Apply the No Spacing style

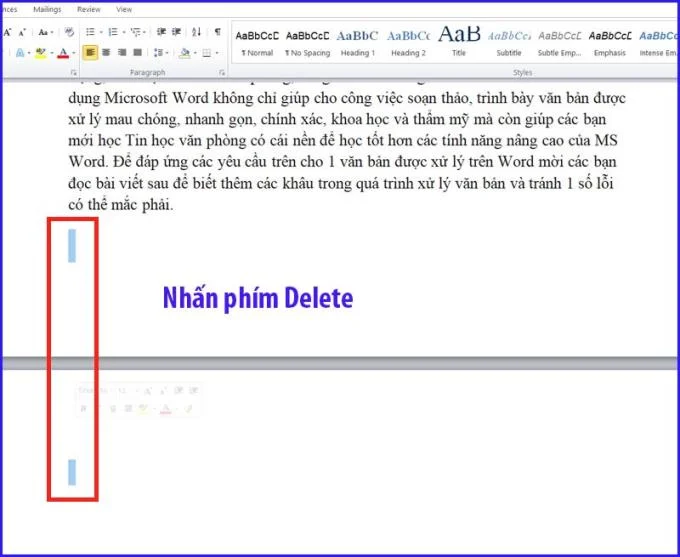click(307, 42)
